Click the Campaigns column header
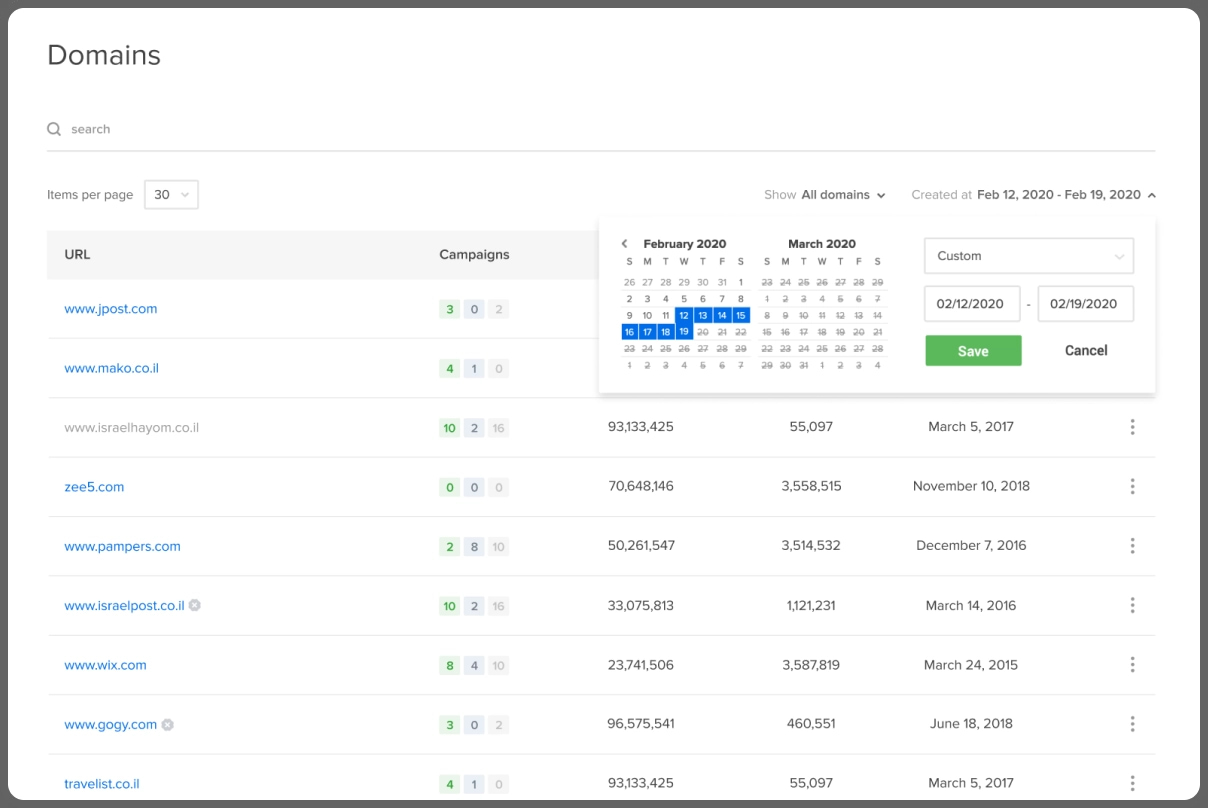Screen dimensions: 1208x808 (x=474, y=255)
